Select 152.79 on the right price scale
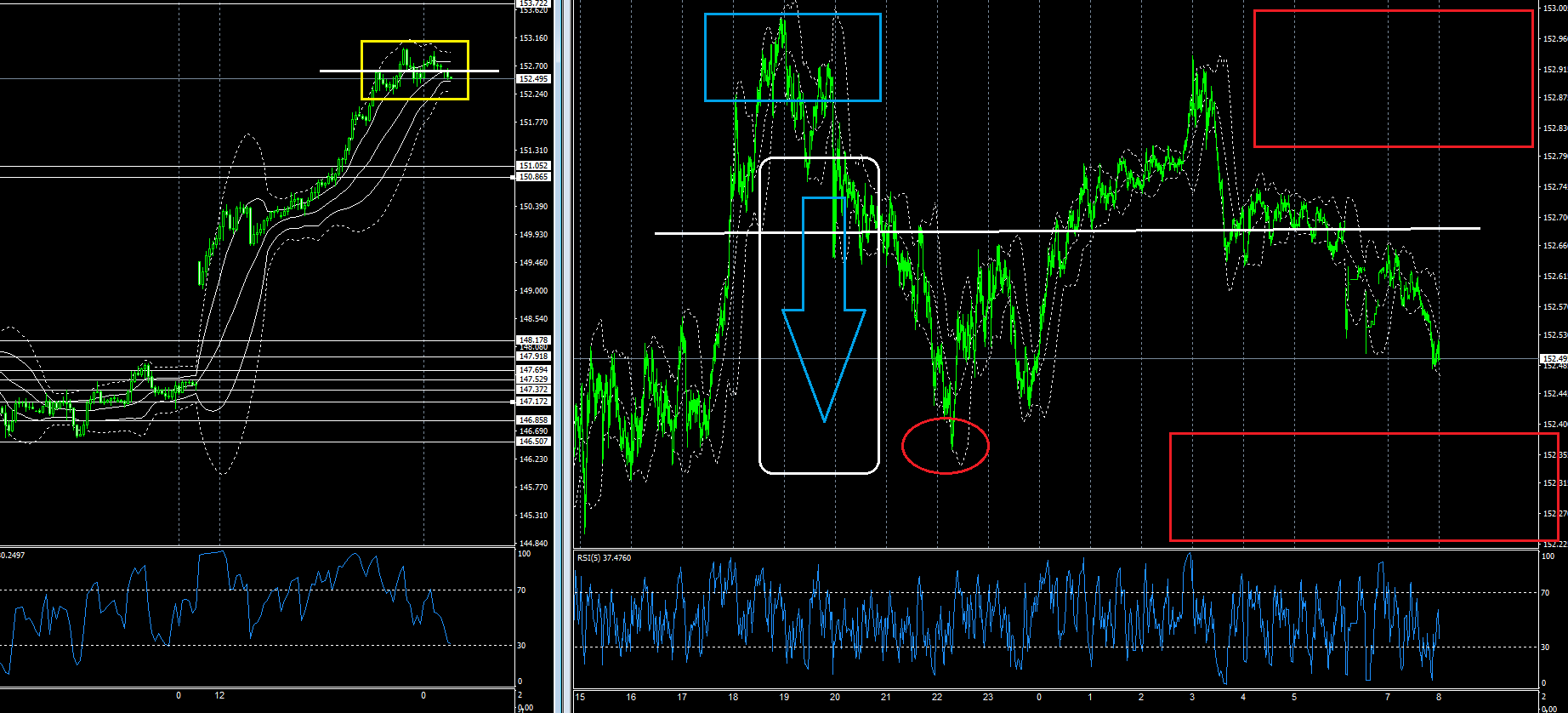The width and height of the screenshot is (1568, 713). click(x=1555, y=157)
